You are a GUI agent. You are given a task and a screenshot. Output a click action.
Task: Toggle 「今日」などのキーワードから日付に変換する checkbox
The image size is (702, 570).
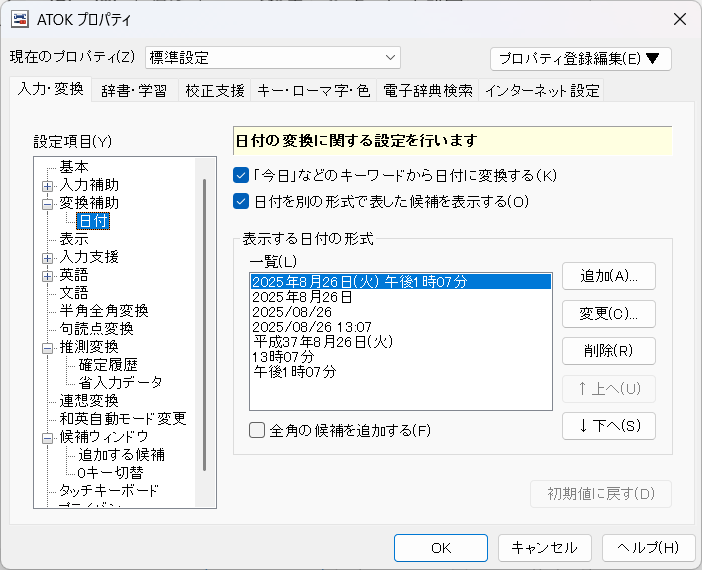(241, 175)
